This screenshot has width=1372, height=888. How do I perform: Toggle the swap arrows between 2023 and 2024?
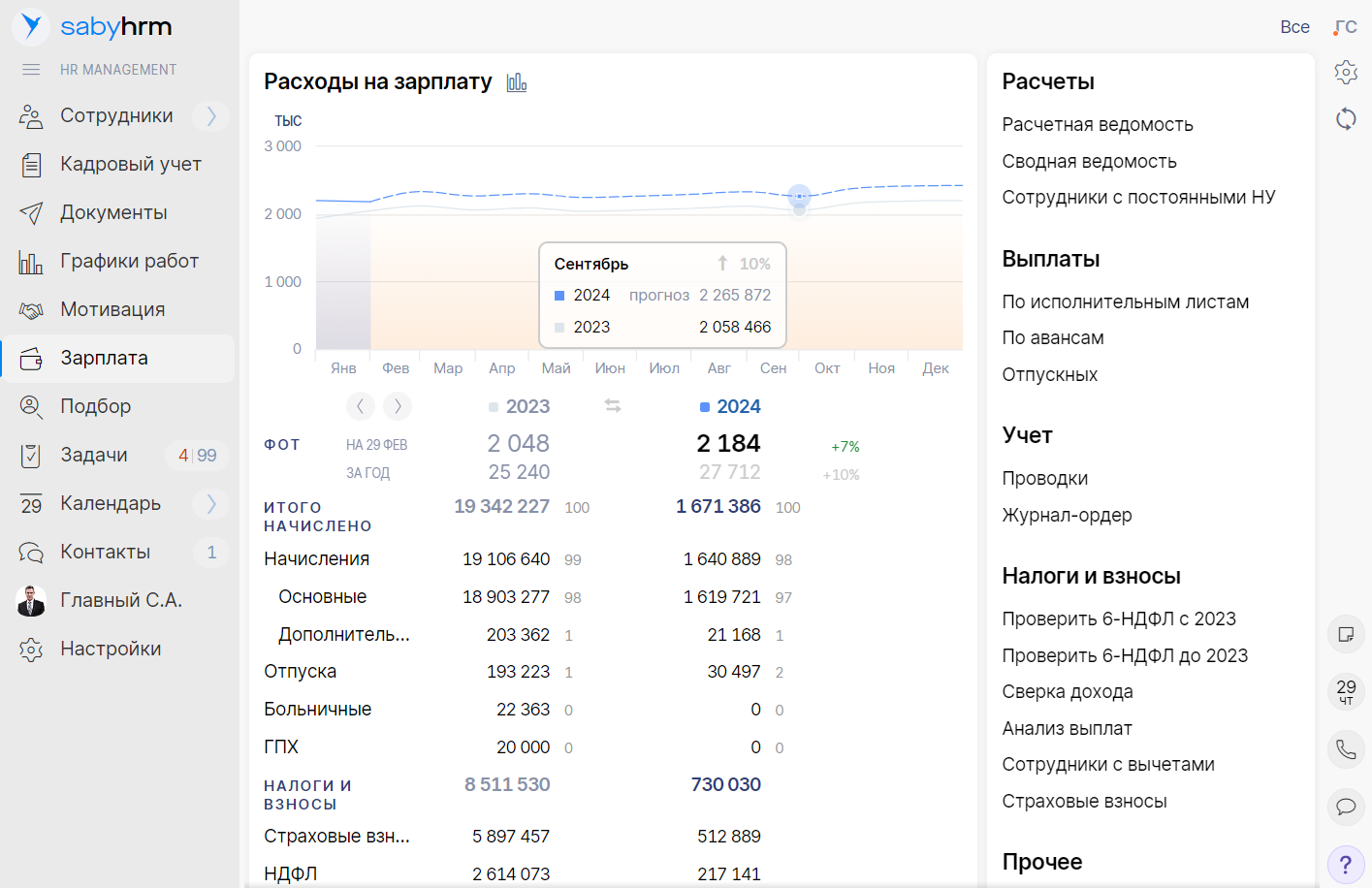(x=613, y=405)
